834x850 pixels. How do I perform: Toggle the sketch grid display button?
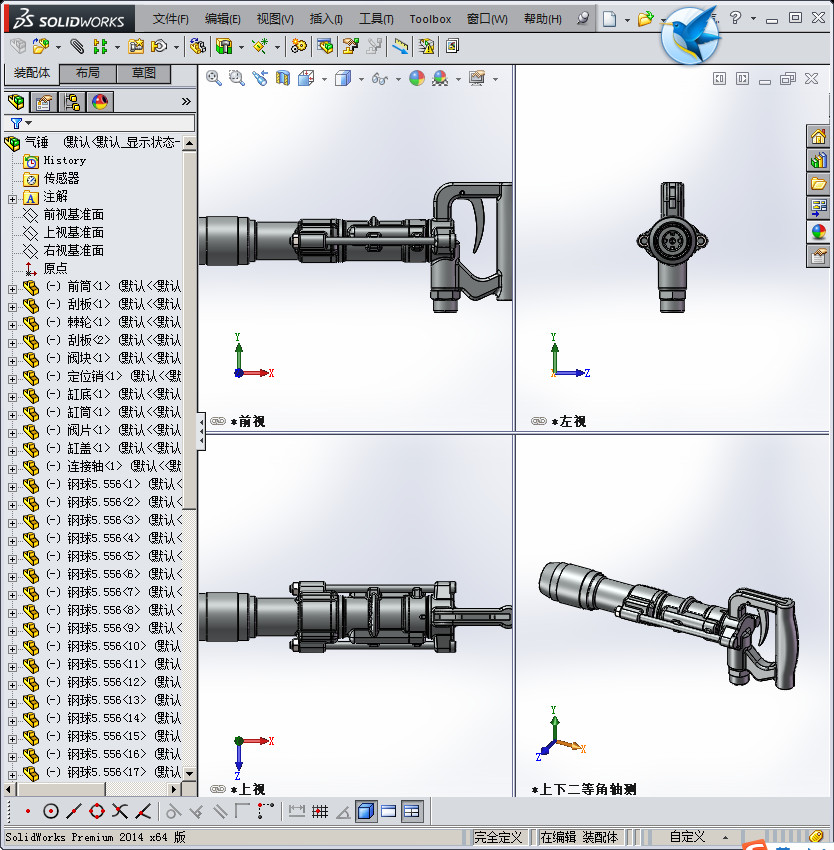322,811
